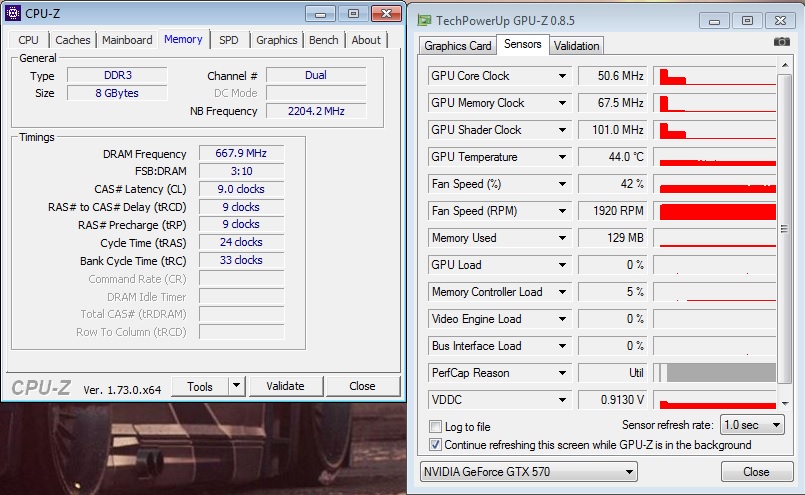Open the Bench tab
This screenshot has height=495, width=805.
point(323,40)
